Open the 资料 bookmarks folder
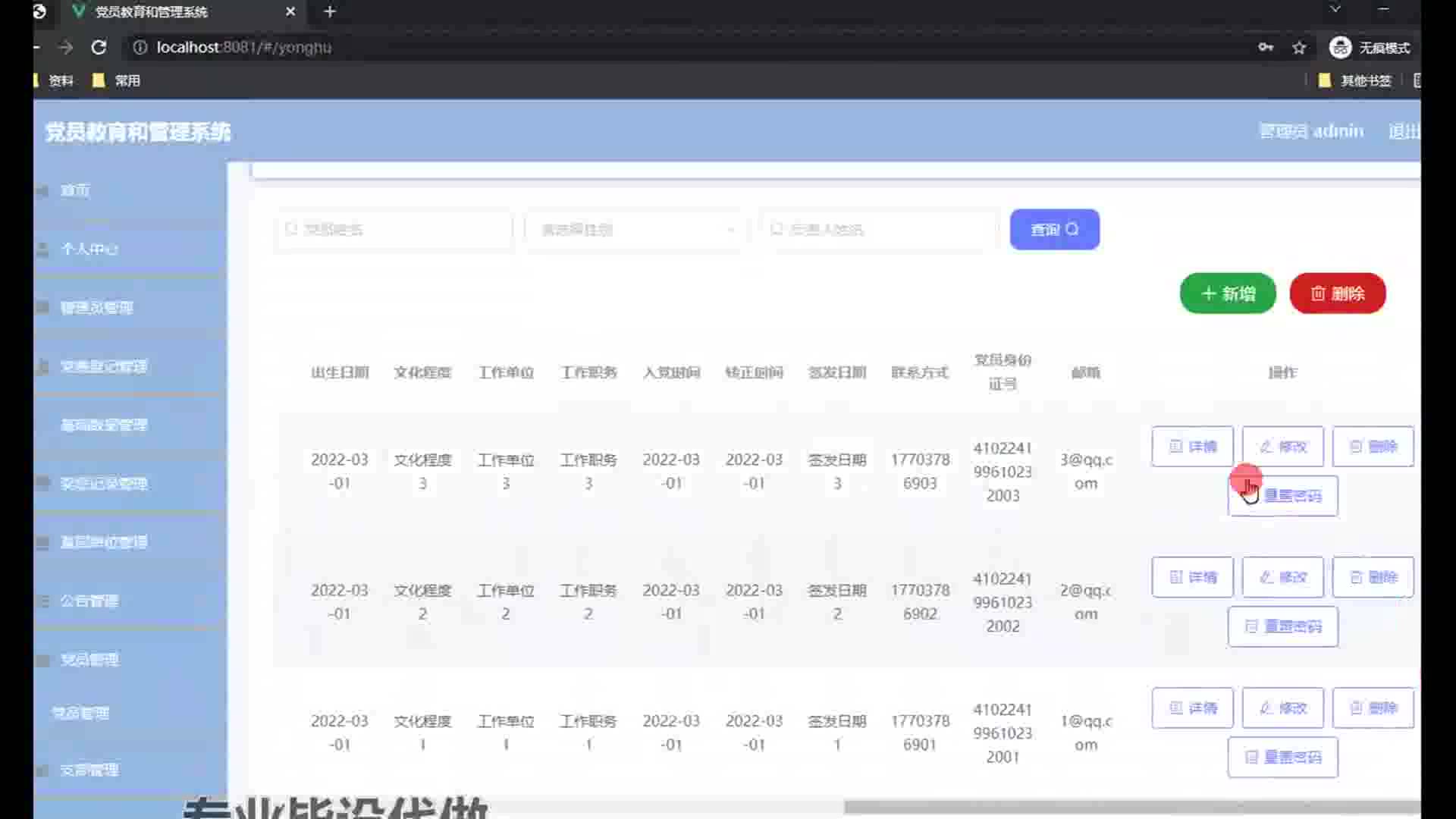Screen dimensions: 1456x819 (x=55, y=80)
